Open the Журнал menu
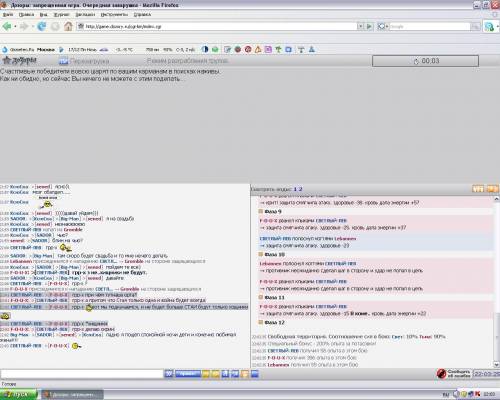 click(x=62, y=15)
